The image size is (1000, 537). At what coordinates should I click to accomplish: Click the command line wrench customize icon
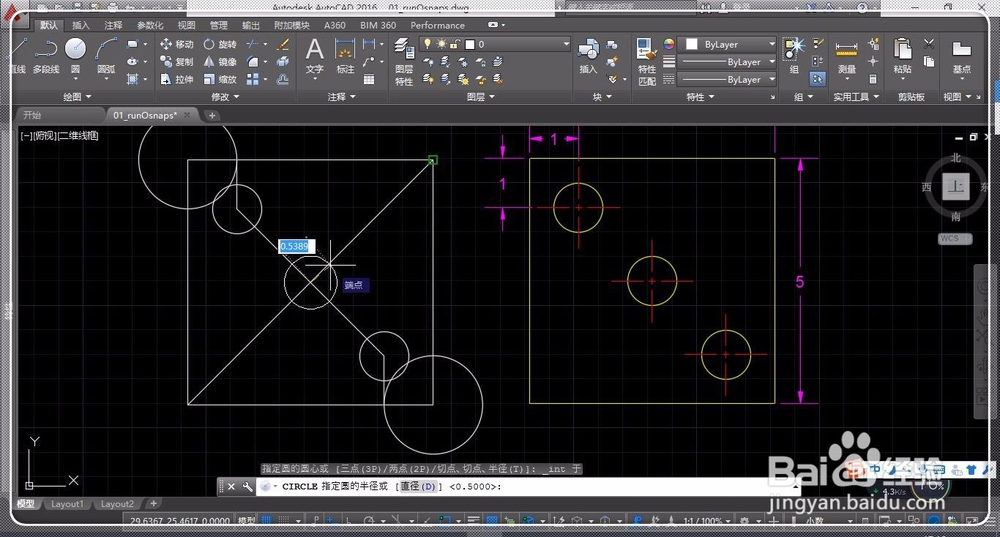[x=247, y=487]
